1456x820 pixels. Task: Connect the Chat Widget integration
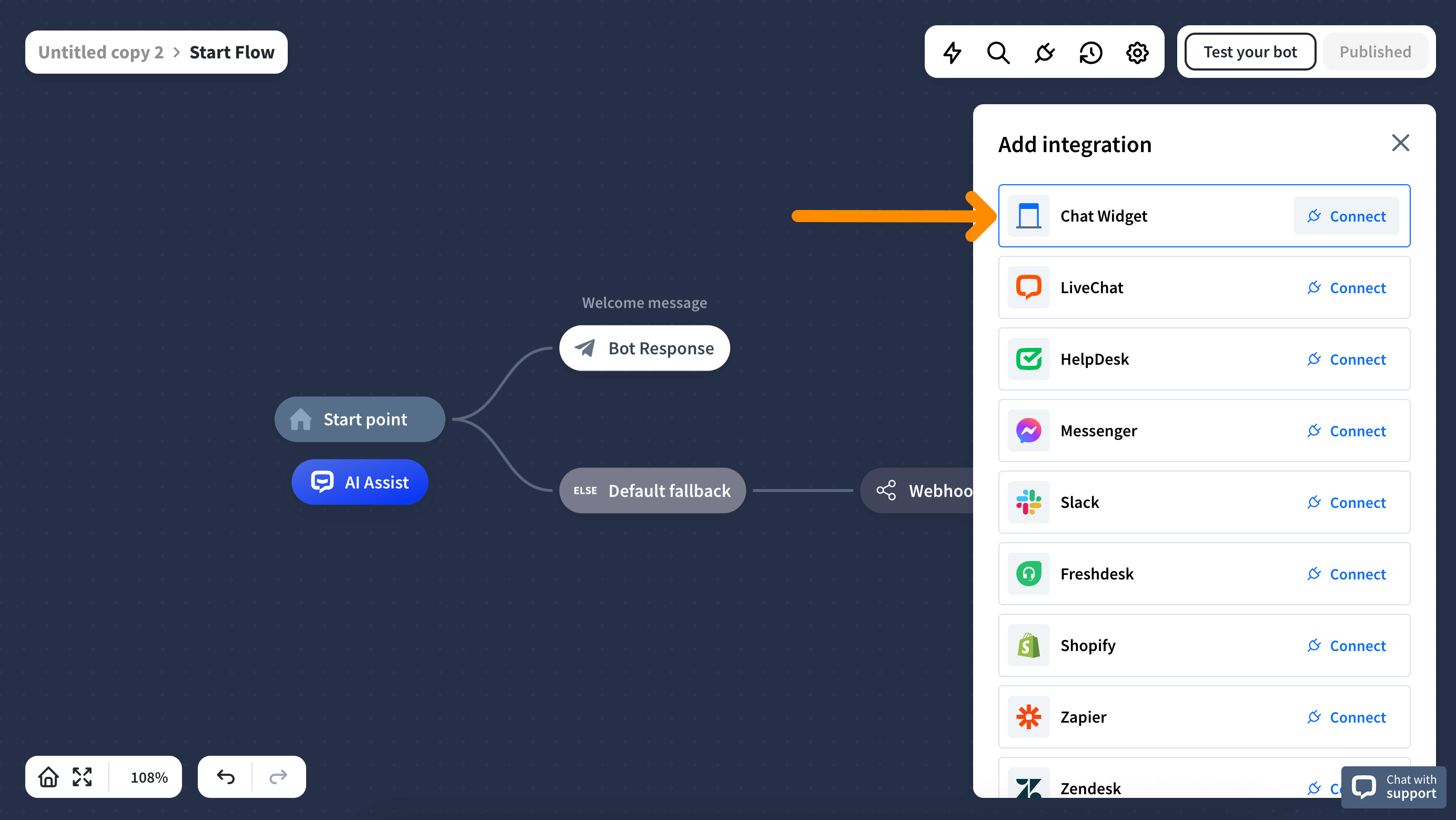(1347, 215)
